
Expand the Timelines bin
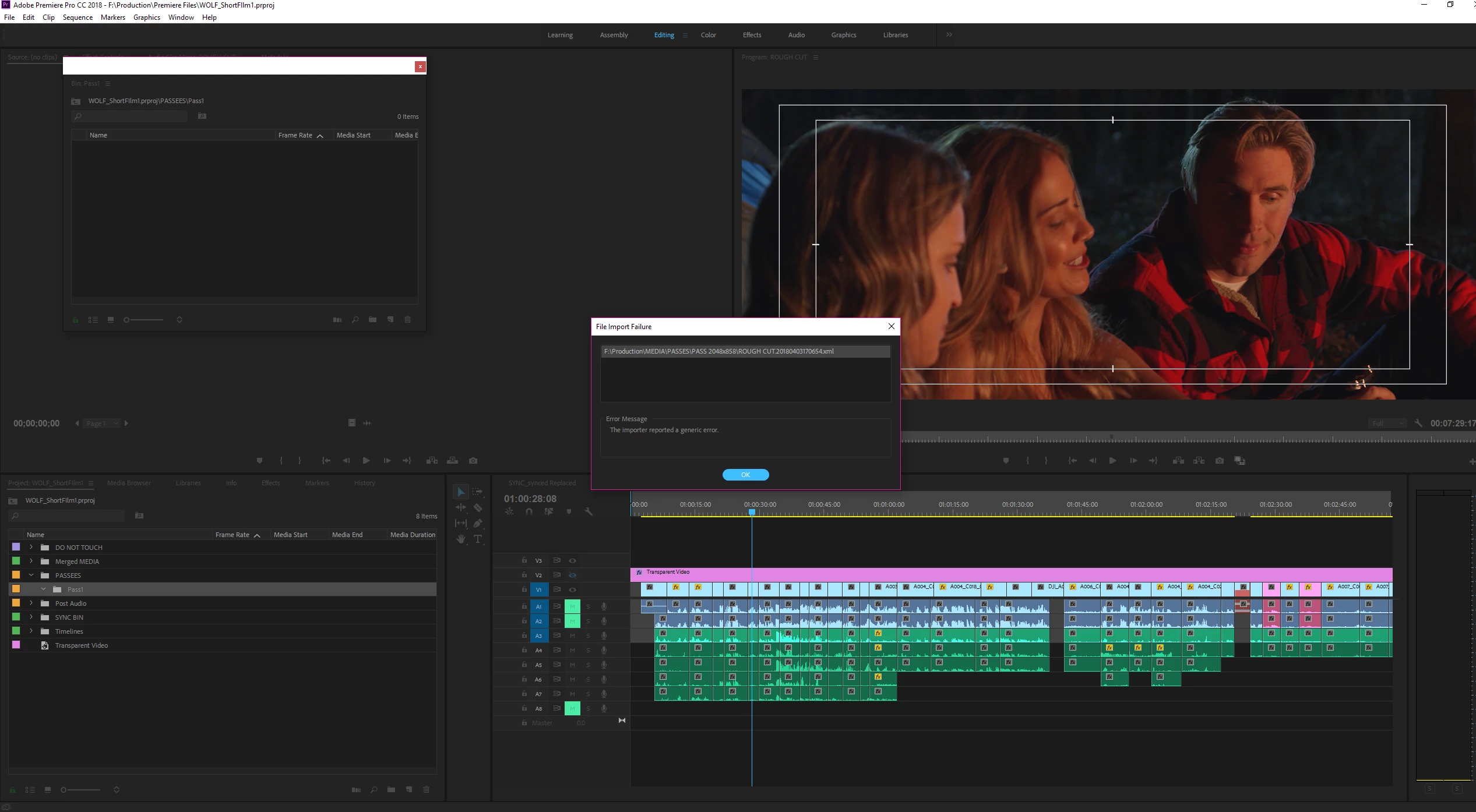coord(31,631)
